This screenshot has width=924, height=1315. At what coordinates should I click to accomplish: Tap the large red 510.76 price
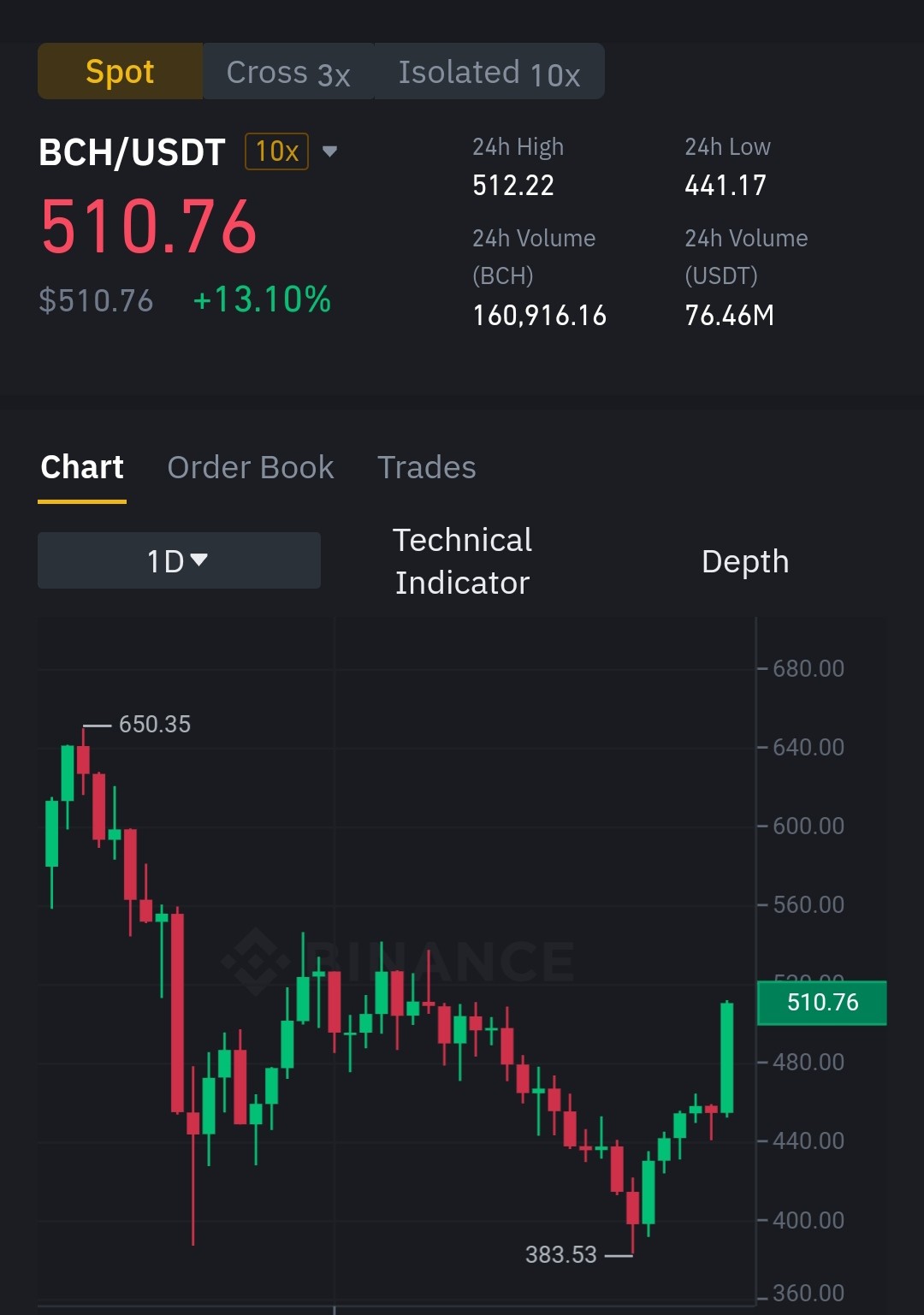pyautogui.click(x=149, y=227)
